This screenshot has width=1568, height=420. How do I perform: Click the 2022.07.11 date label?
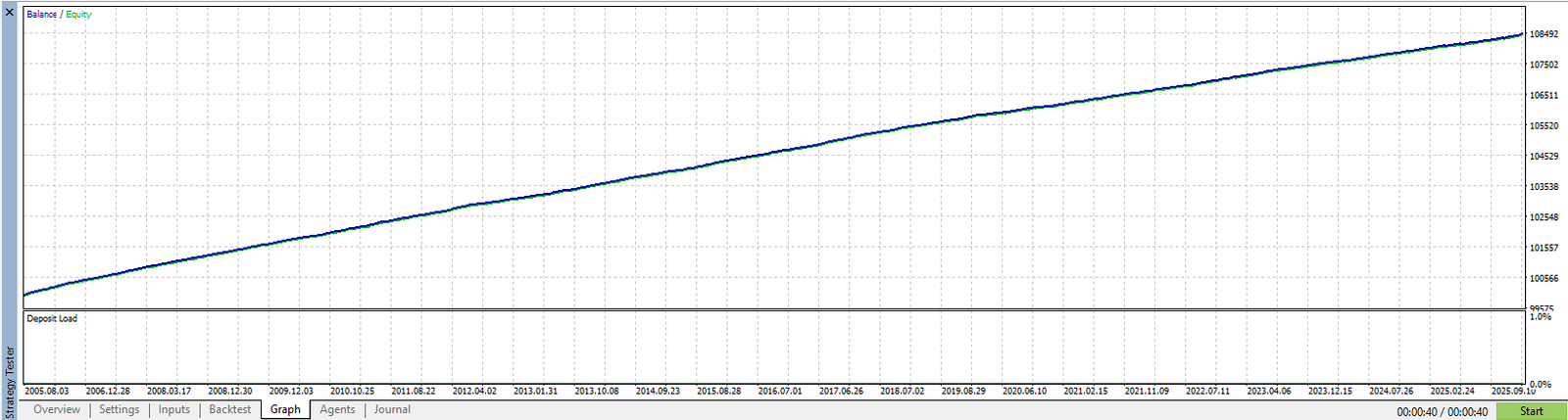[1207, 392]
